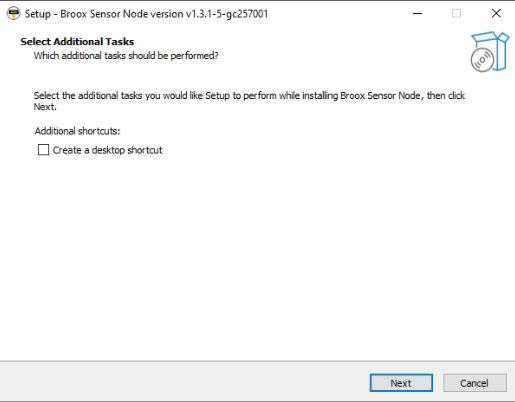The image size is (515, 402).
Task: Click the separator line above the footer
Action: [x=257, y=361]
